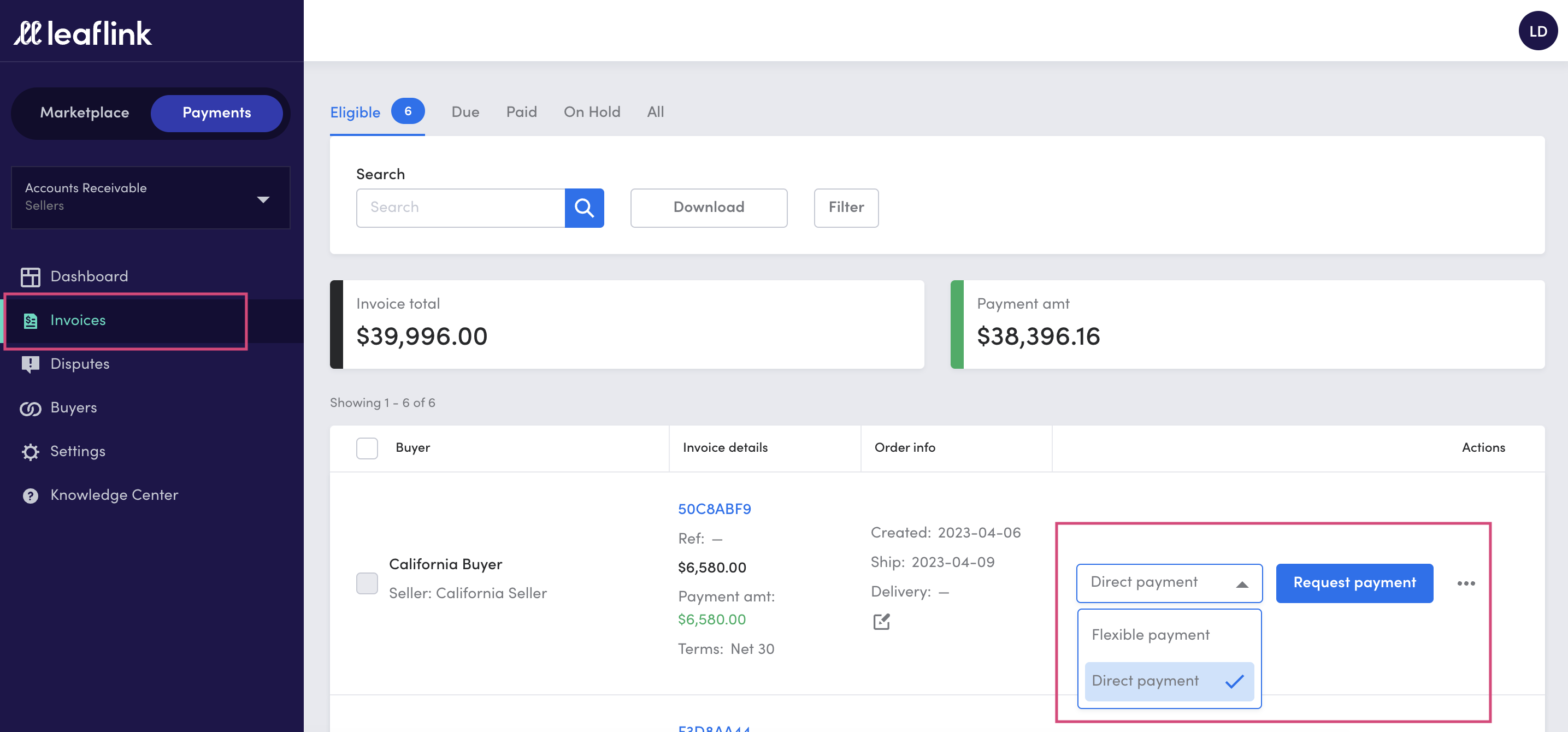The height and width of the screenshot is (732, 1568).
Task: Expand the Accounts Receivable Sellers dropdown
Action: [150, 197]
